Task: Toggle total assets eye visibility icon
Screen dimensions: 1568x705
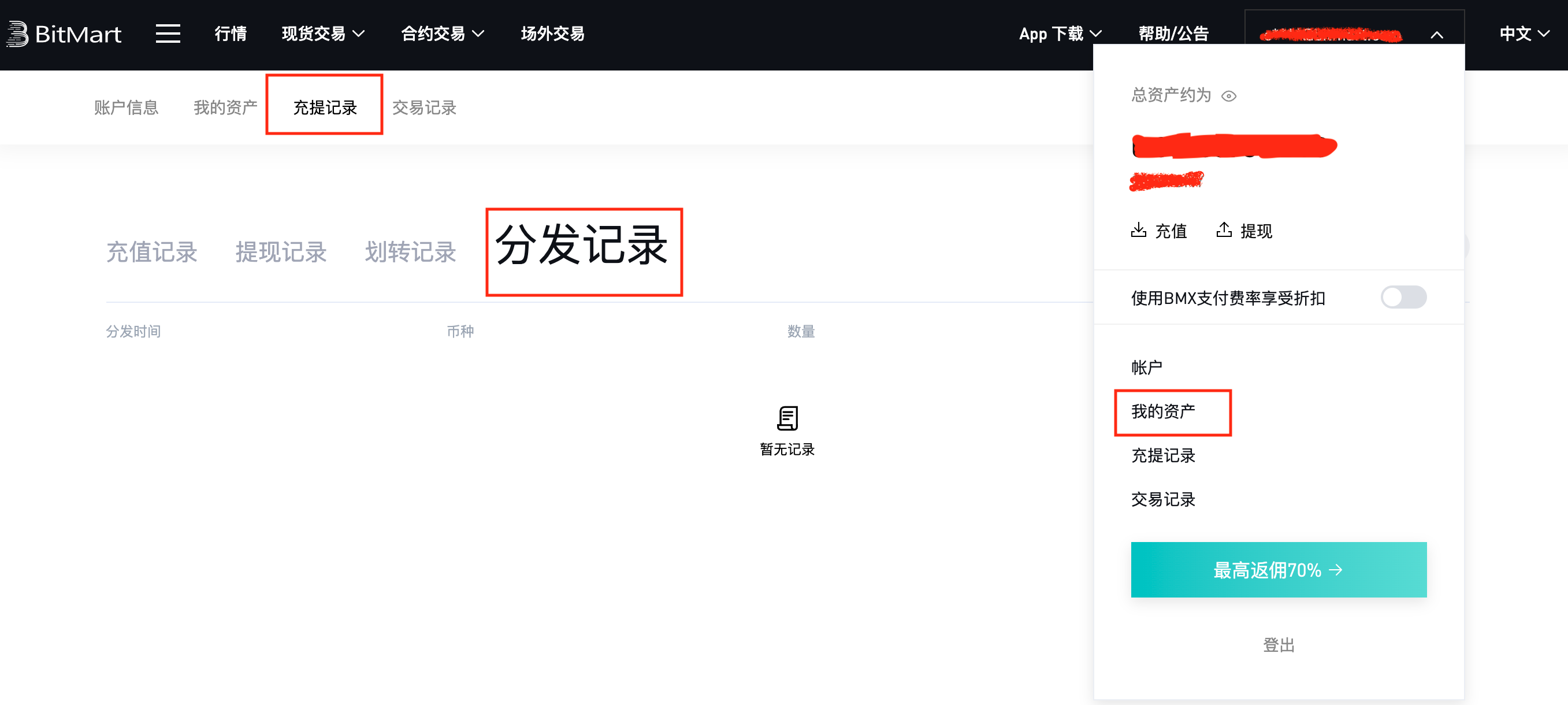Action: click(x=1229, y=96)
